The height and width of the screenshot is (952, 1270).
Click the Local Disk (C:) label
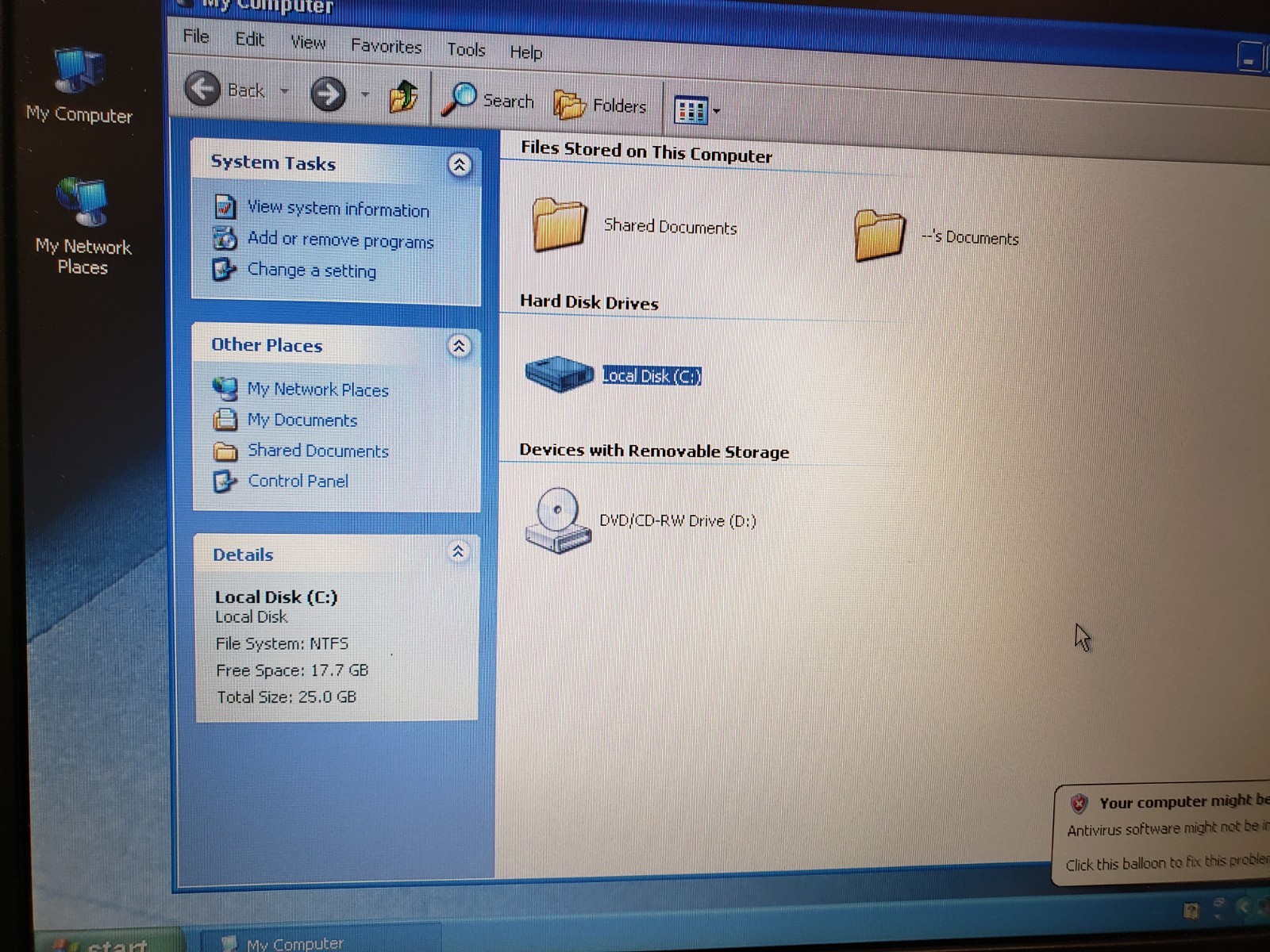click(652, 376)
